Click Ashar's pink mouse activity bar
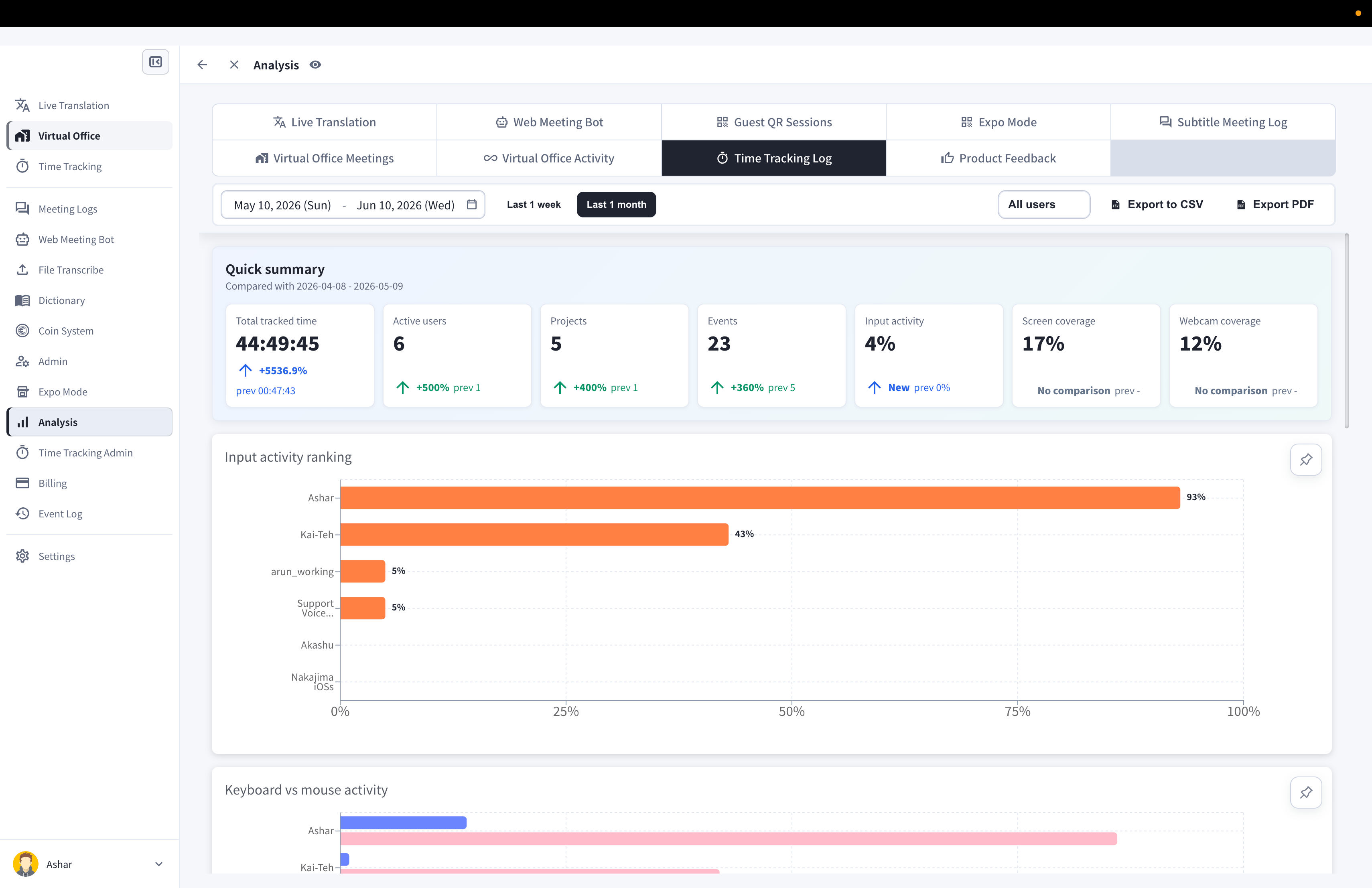The height and width of the screenshot is (888, 1372). (x=729, y=839)
